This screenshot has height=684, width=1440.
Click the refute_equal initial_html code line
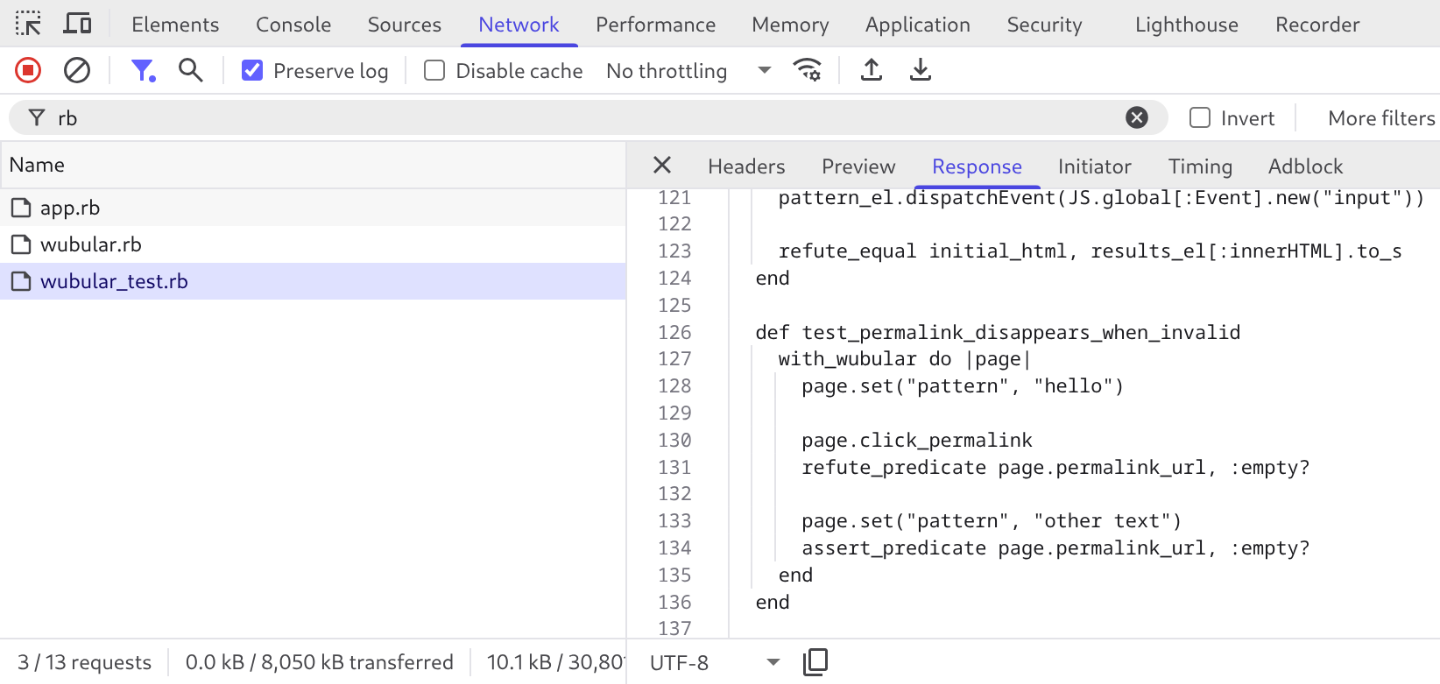[x=1090, y=251]
